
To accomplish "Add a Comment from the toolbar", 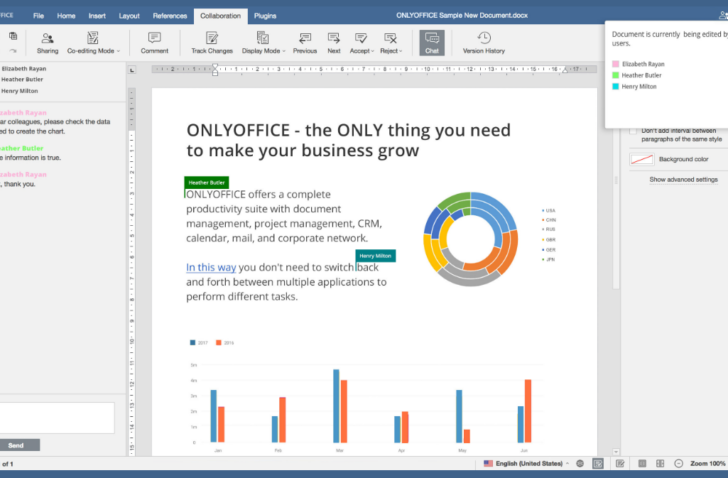I will point(154,43).
